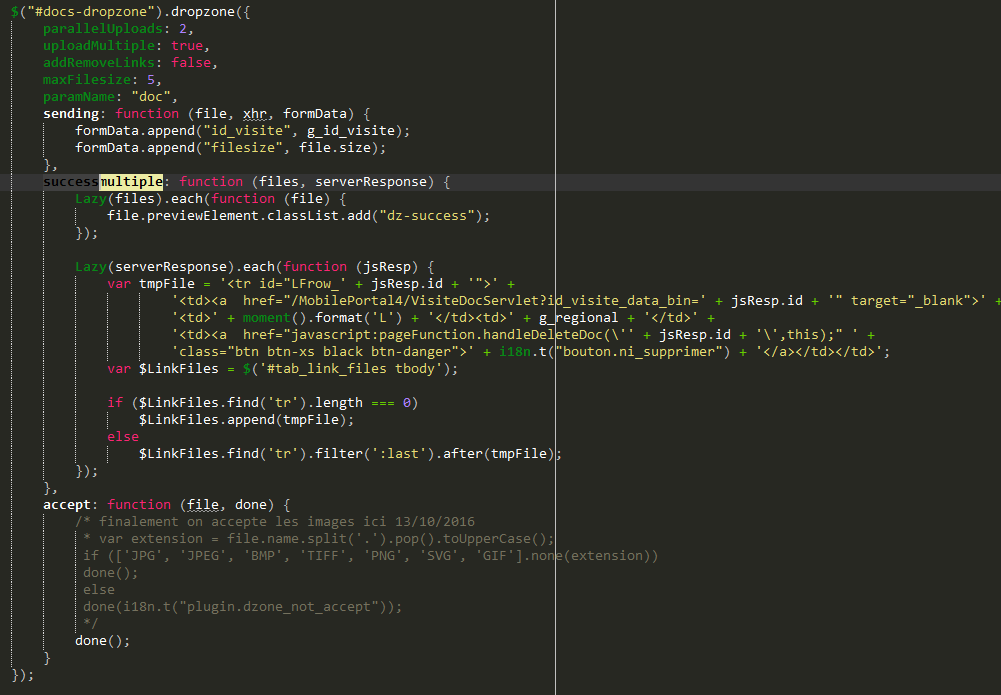Screen dimensions: 1001x695
Task: Click the "true" value of uploadMultiple
Action: click(x=190, y=46)
